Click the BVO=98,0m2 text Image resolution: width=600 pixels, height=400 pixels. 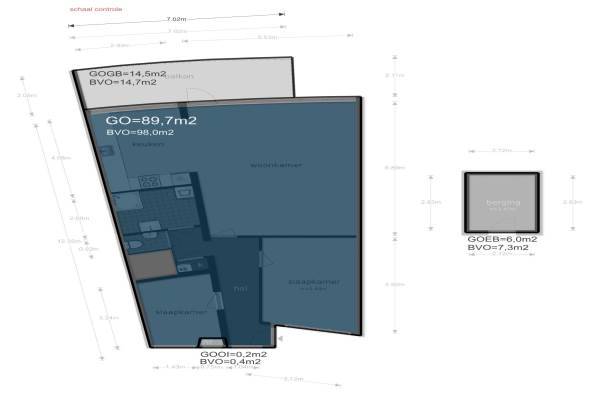pyautogui.click(x=140, y=133)
